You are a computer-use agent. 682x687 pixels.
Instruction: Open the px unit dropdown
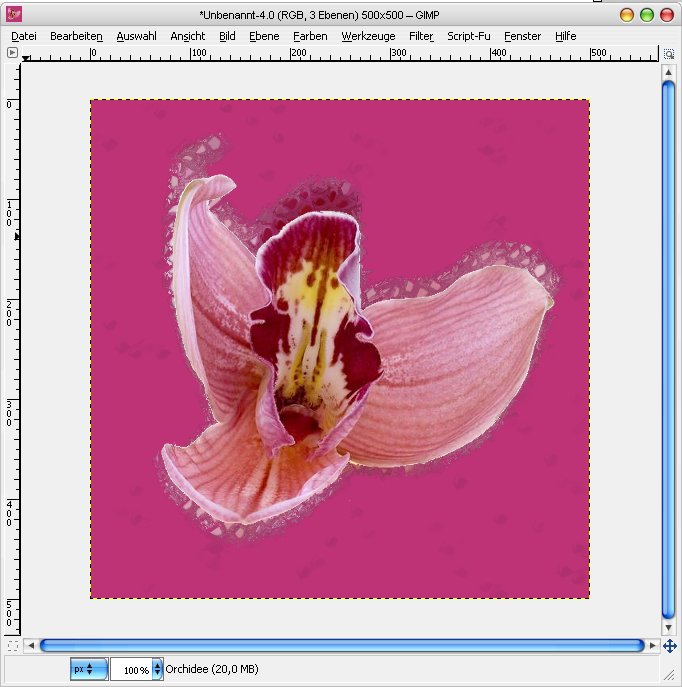(x=89, y=669)
